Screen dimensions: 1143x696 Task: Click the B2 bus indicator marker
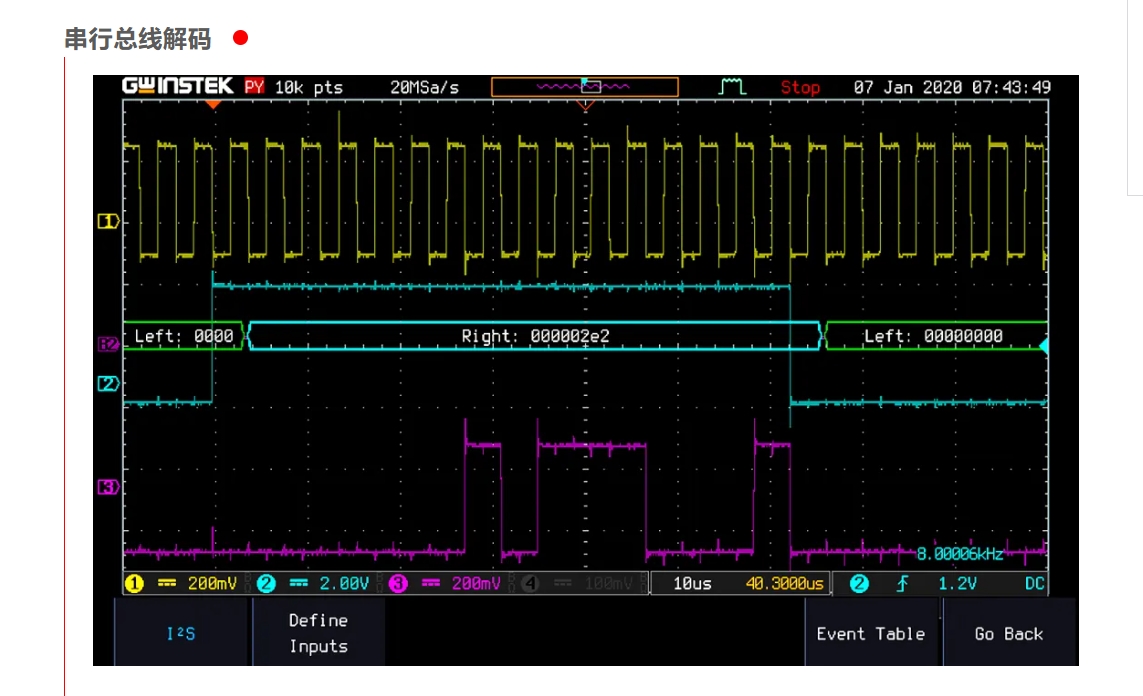coord(108,344)
